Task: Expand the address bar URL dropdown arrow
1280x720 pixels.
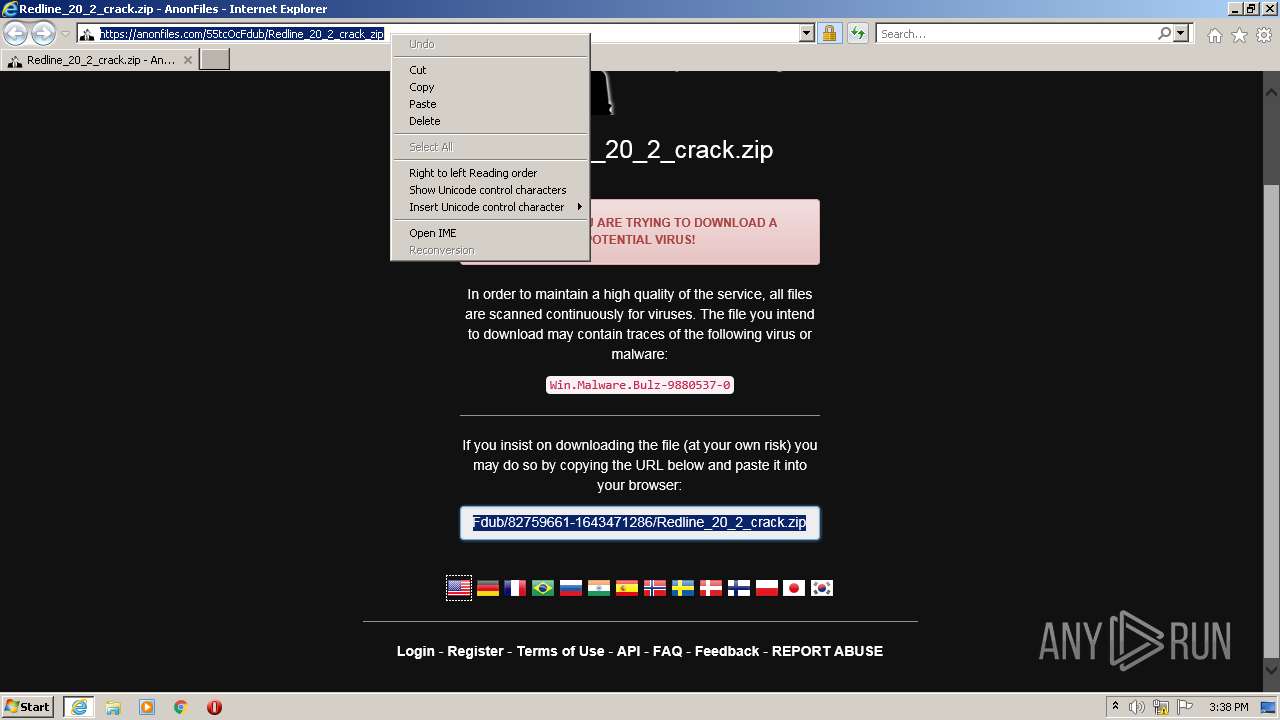Action: click(x=807, y=34)
